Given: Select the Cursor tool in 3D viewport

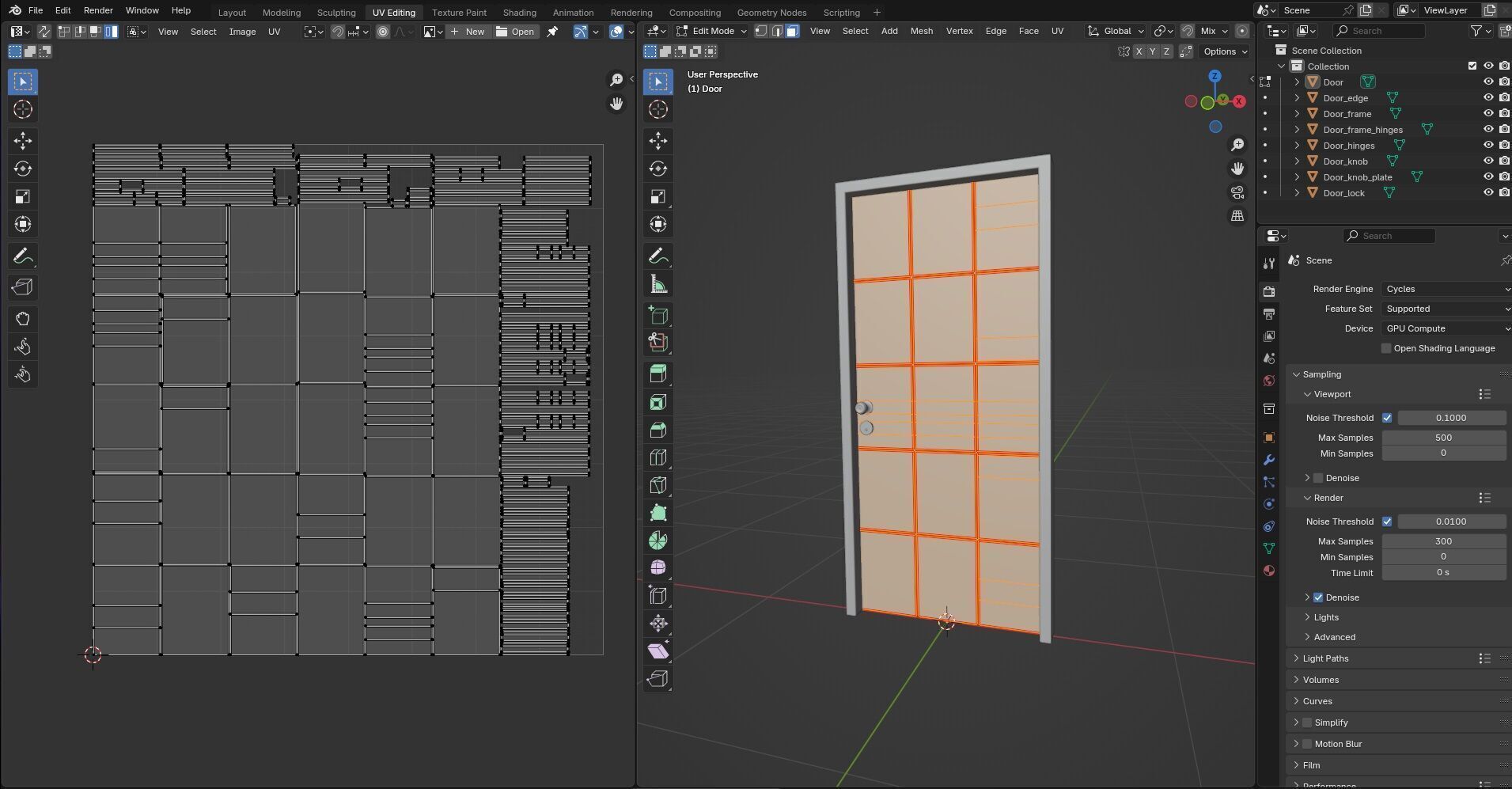Looking at the screenshot, I should (658, 109).
